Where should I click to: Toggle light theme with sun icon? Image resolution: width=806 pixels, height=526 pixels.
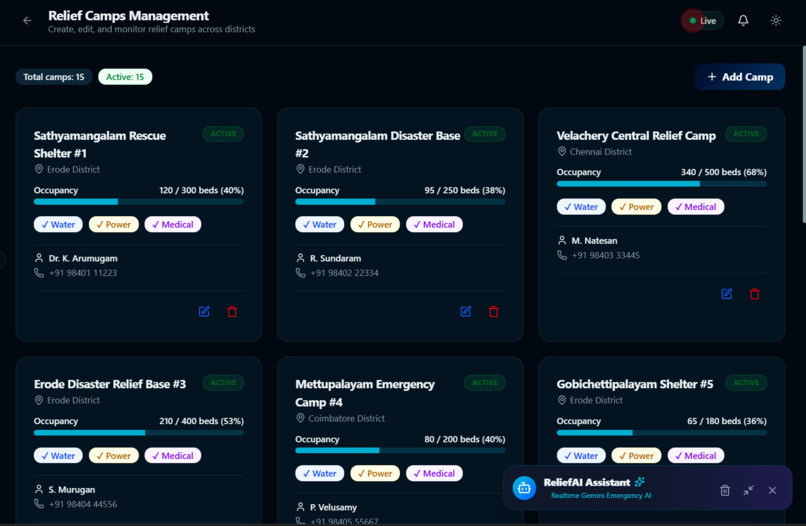pyautogui.click(x=776, y=21)
